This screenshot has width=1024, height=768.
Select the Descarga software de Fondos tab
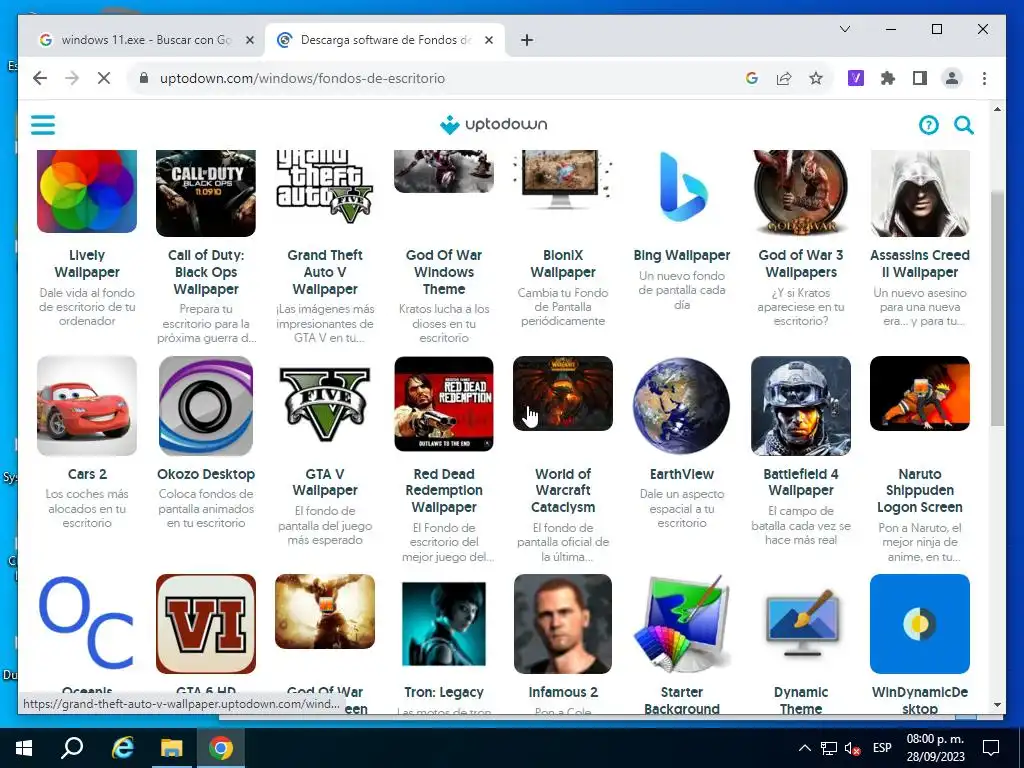pos(385,40)
